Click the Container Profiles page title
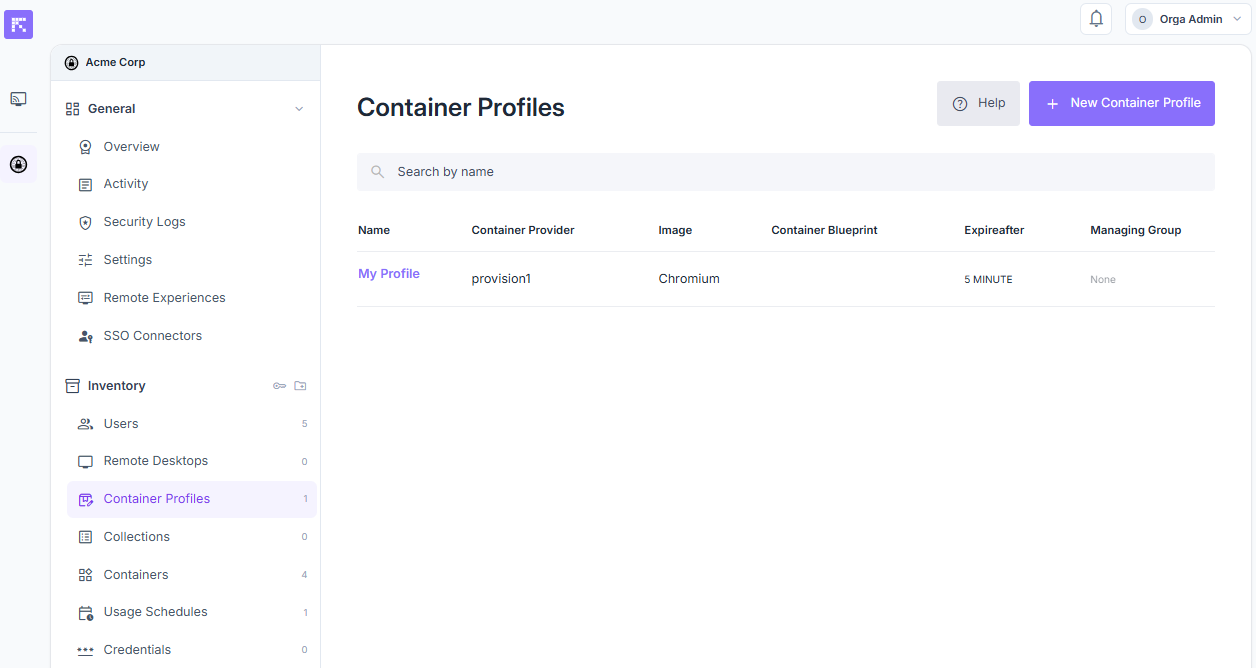Screen dimensions: 1256x668 coord(461,107)
